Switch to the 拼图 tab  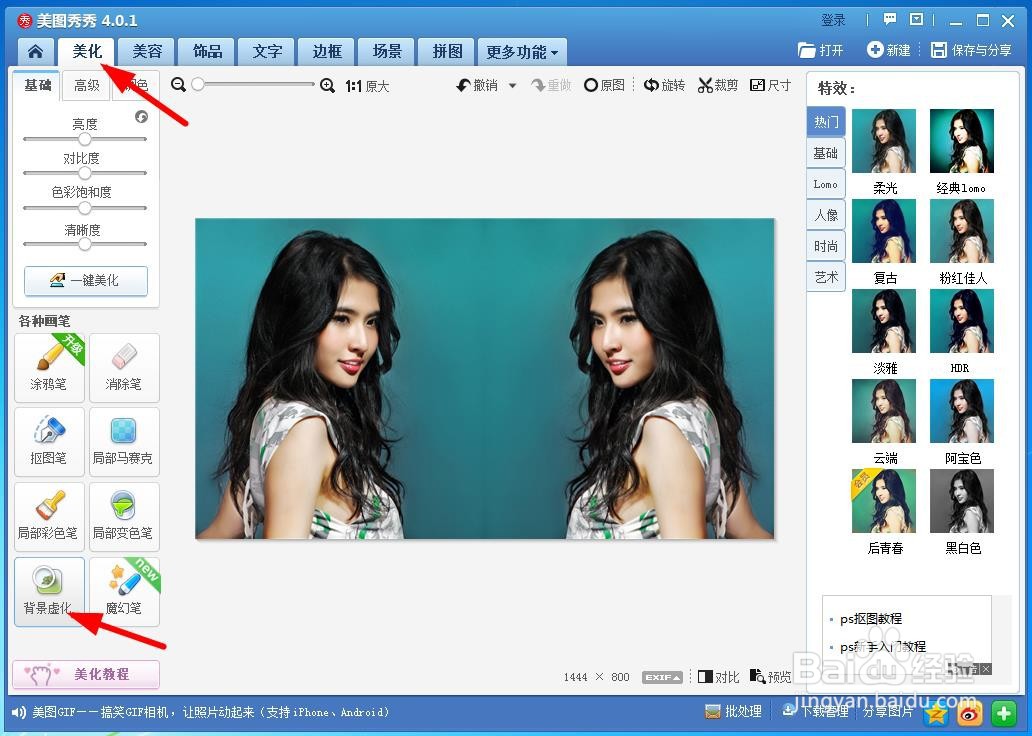(448, 51)
